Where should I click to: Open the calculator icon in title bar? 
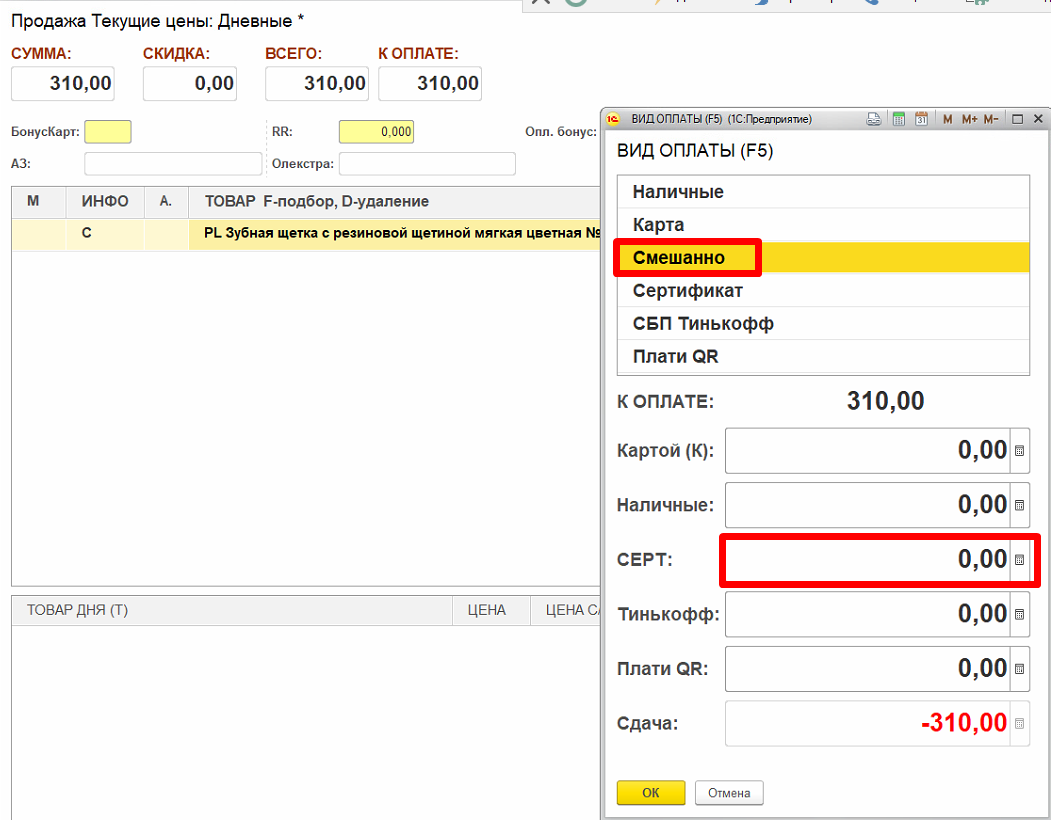pos(898,119)
